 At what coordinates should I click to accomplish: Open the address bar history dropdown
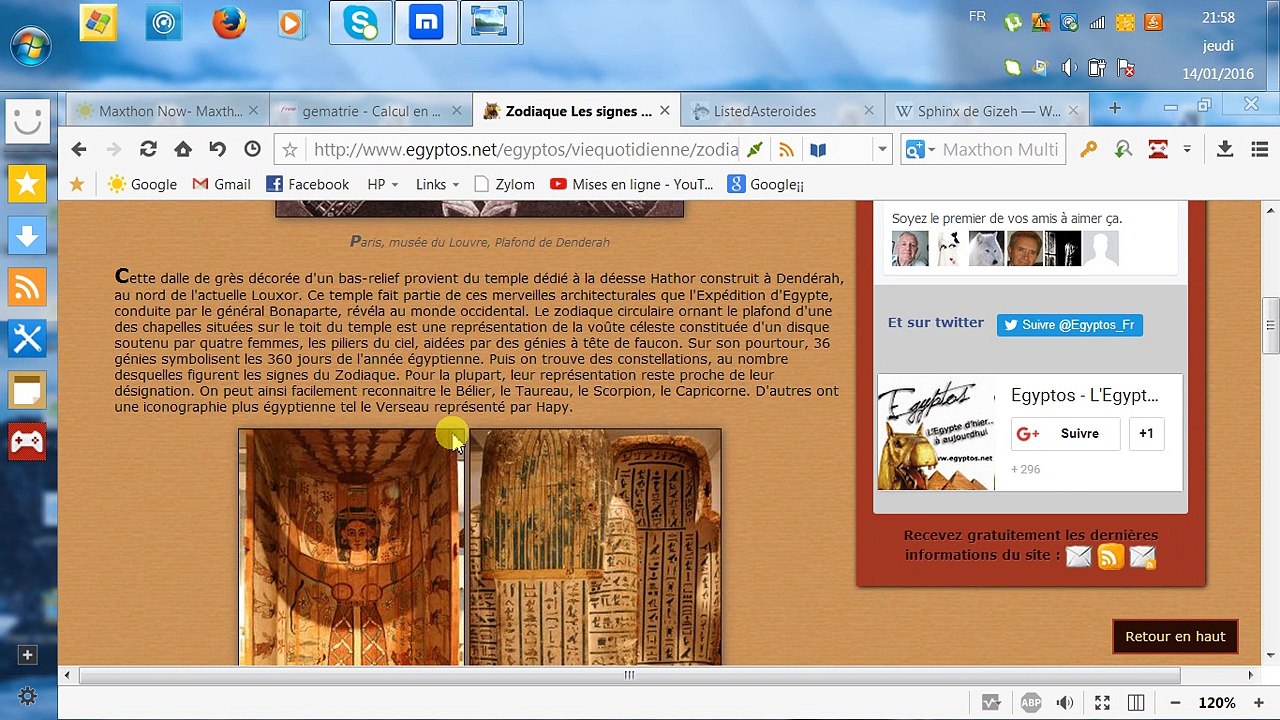click(x=882, y=150)
